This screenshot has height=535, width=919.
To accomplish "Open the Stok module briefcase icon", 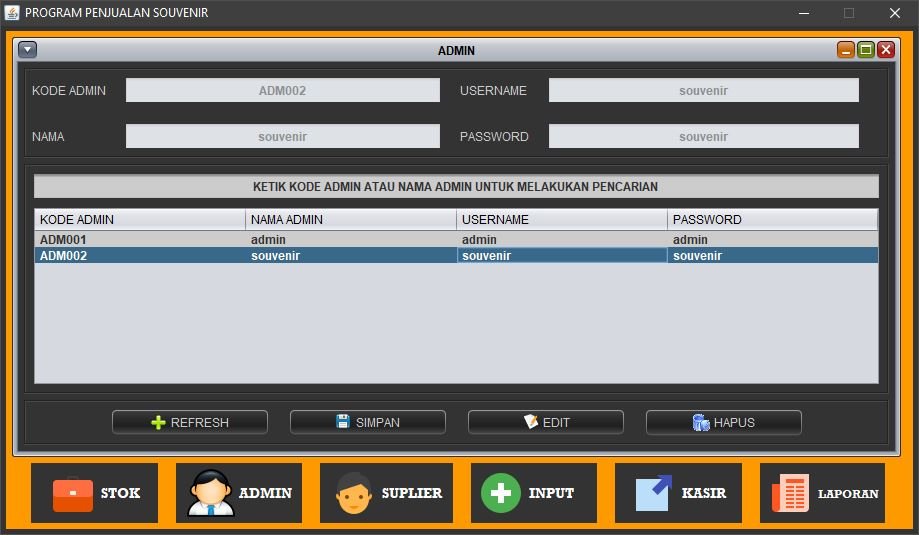I will (x=72, y=493).
